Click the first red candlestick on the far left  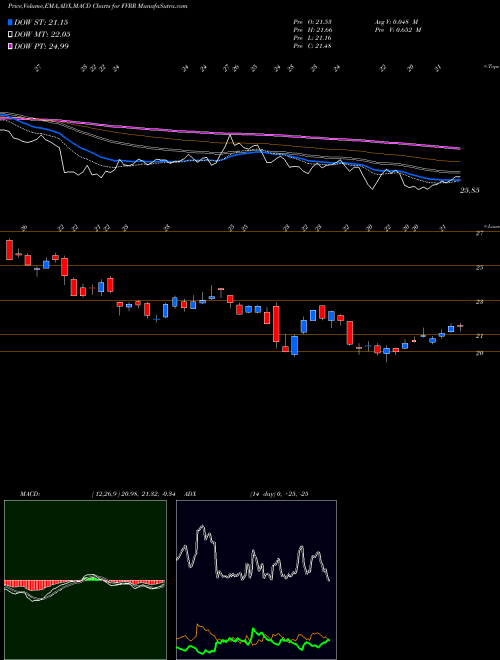[9, 250]
